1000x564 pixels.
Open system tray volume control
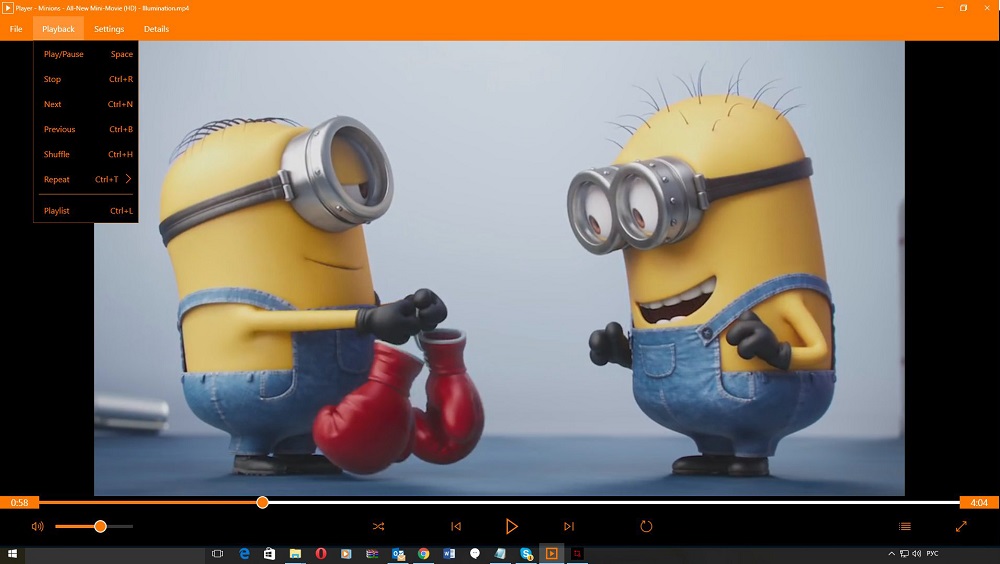916,554
